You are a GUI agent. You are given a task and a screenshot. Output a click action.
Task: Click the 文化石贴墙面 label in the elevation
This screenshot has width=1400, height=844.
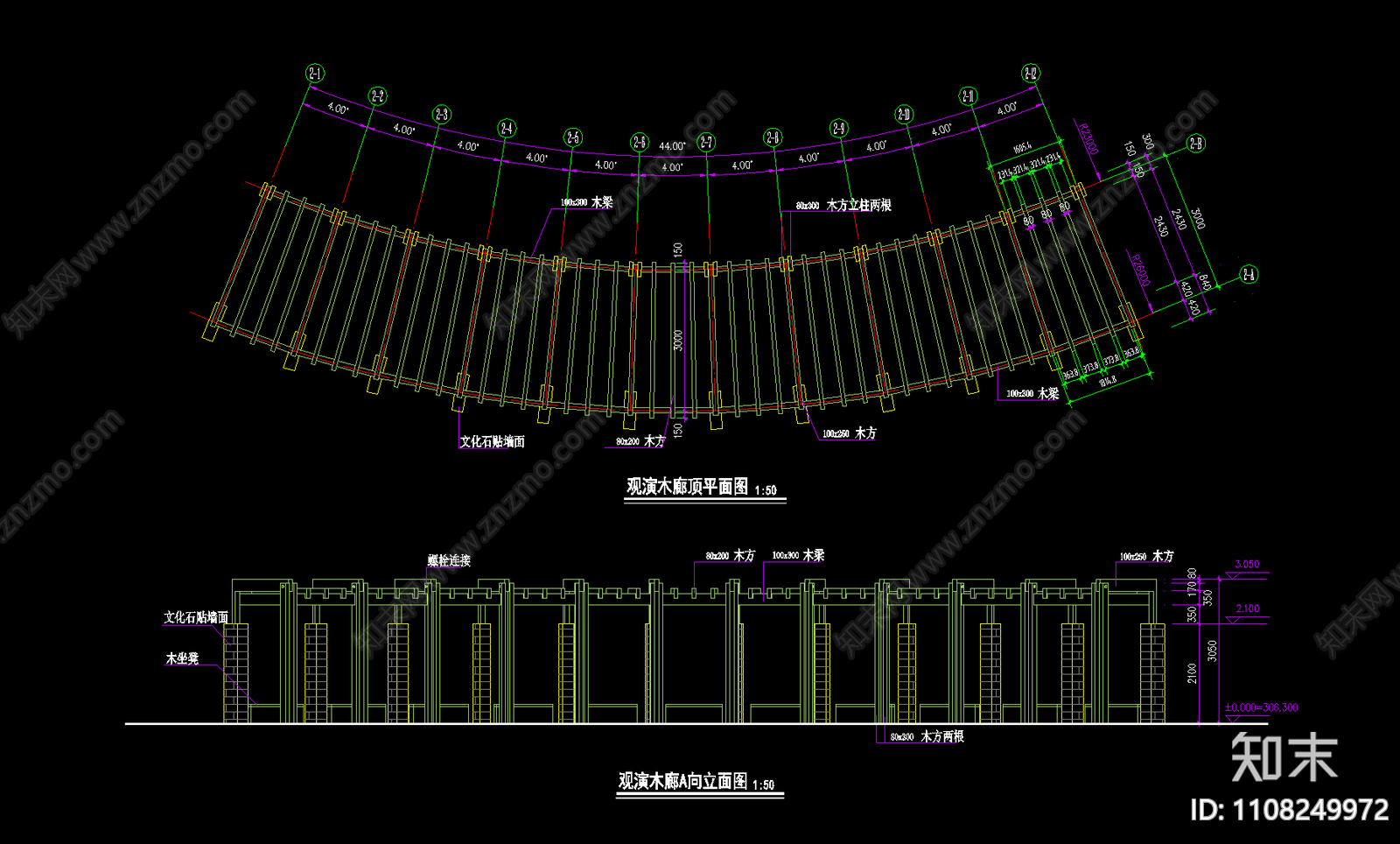[196, 617]
